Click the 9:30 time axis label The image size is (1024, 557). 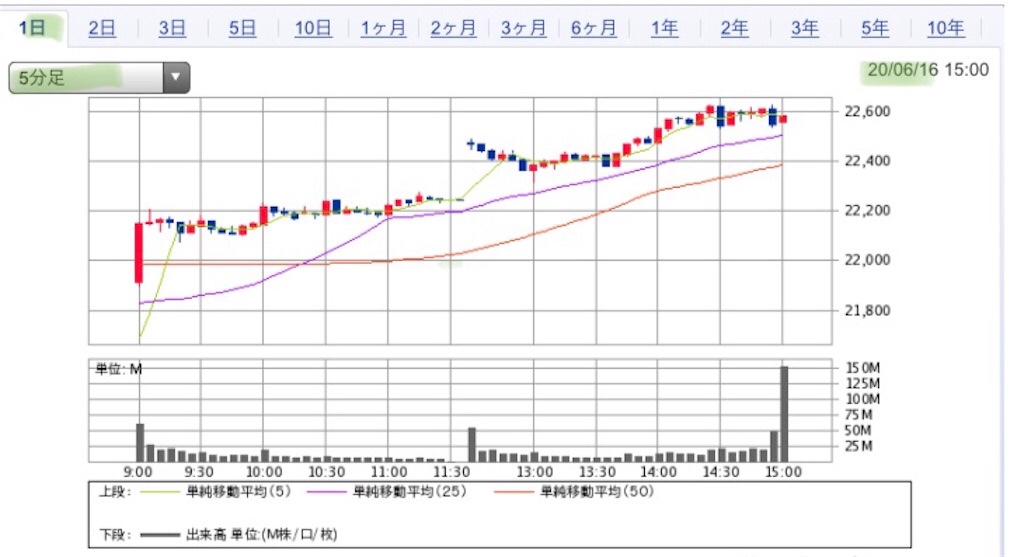(x=199, y=472)
